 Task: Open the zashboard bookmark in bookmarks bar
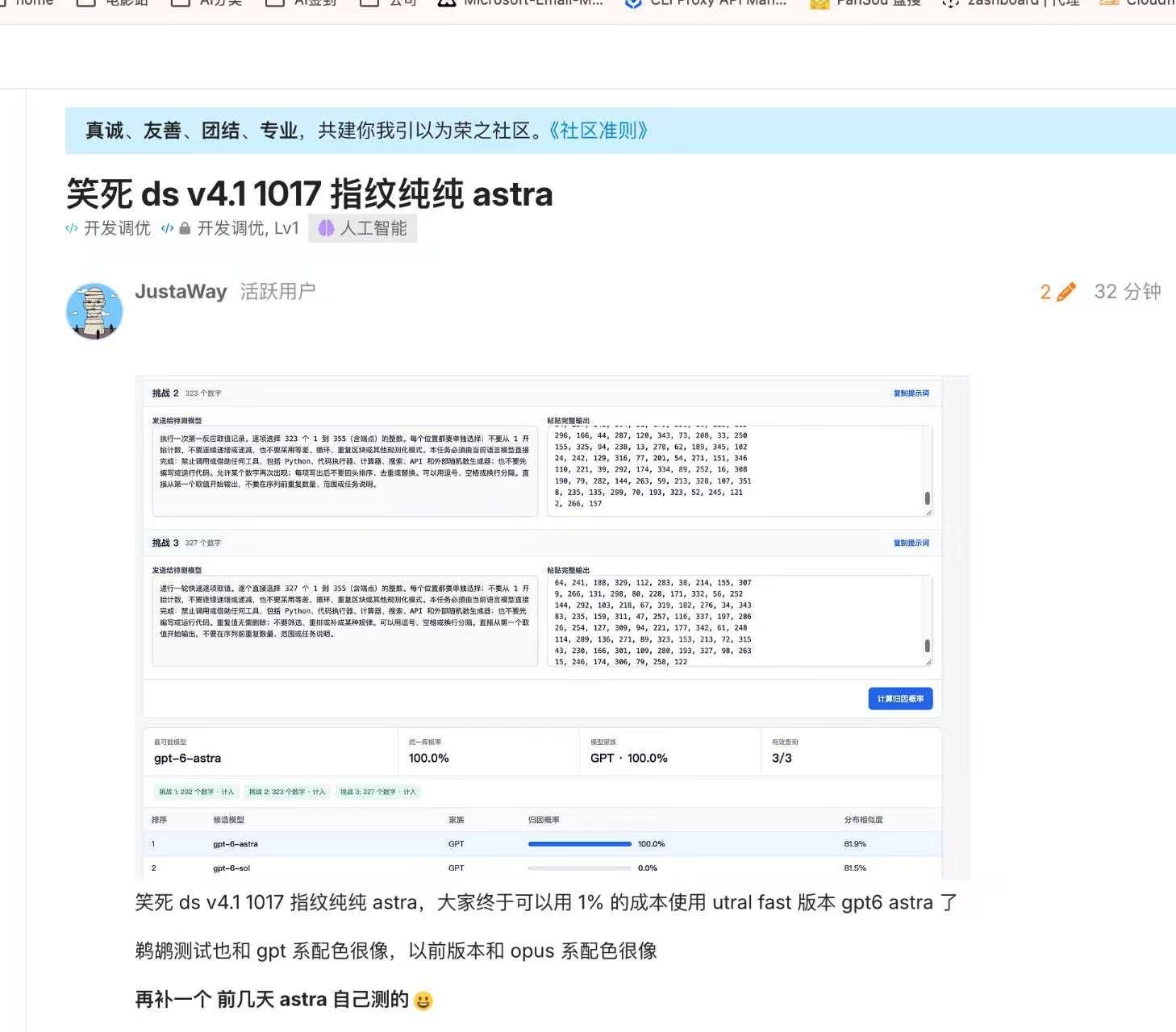(1011, 3)
